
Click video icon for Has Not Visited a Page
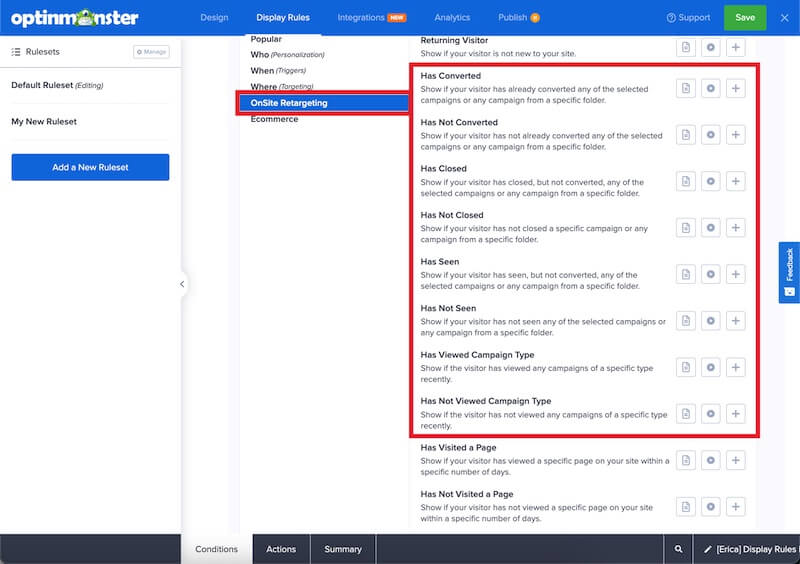coord(710,506)
